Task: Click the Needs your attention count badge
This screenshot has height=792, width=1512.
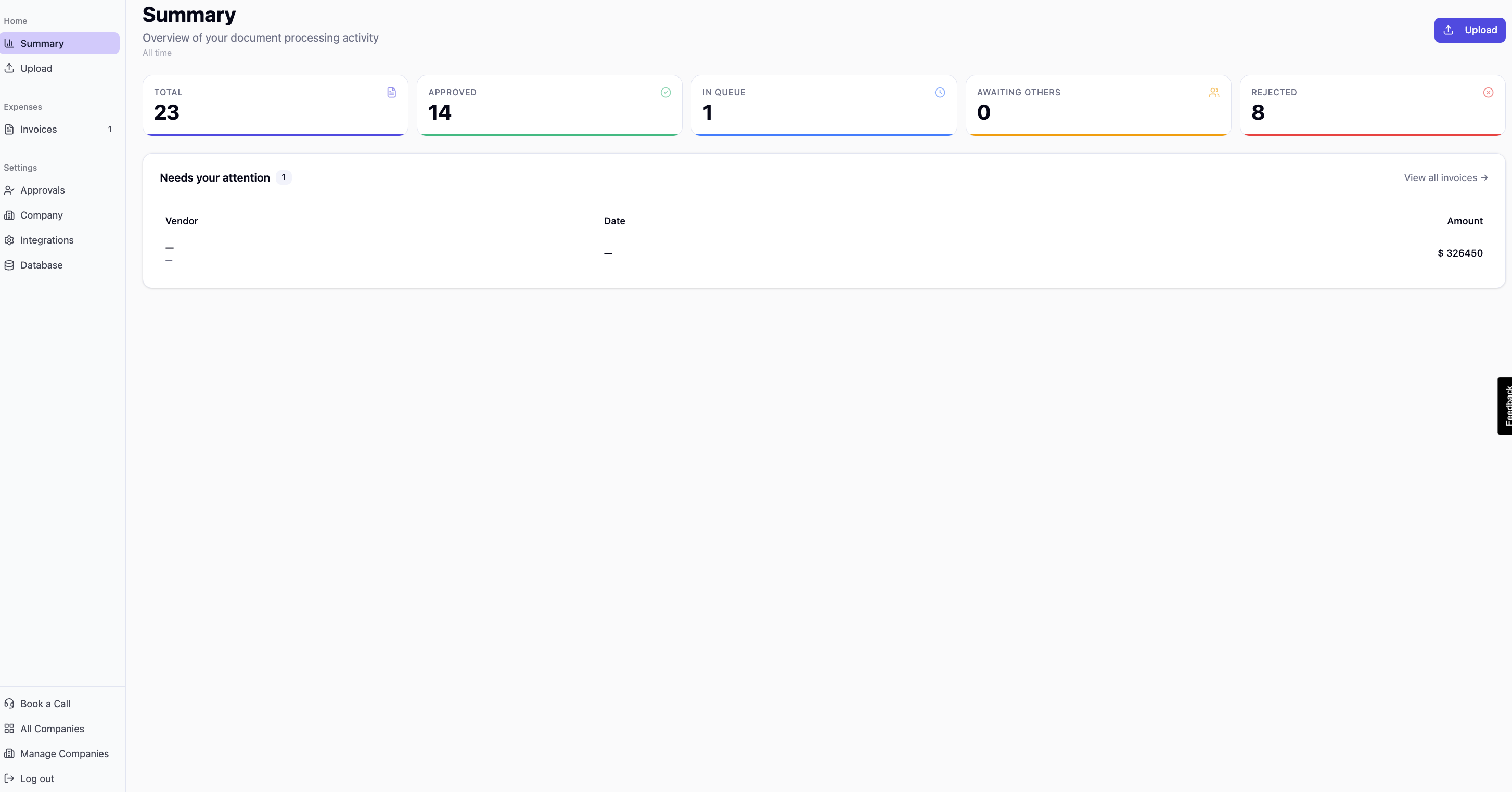Action: pyautogui.click(x=284, y=177)
